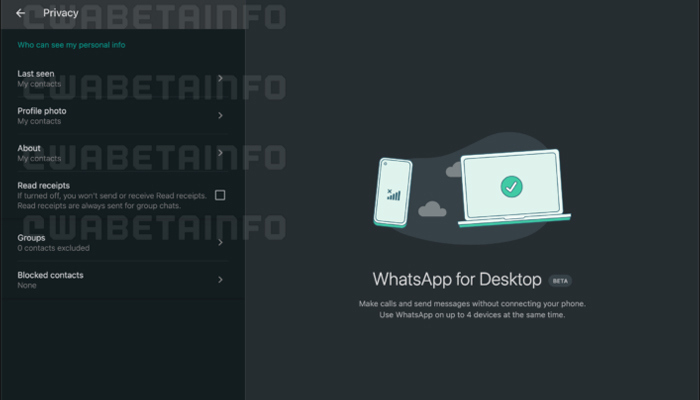
Task: Select Blocked contacts entry
Action: click(122, 280)
